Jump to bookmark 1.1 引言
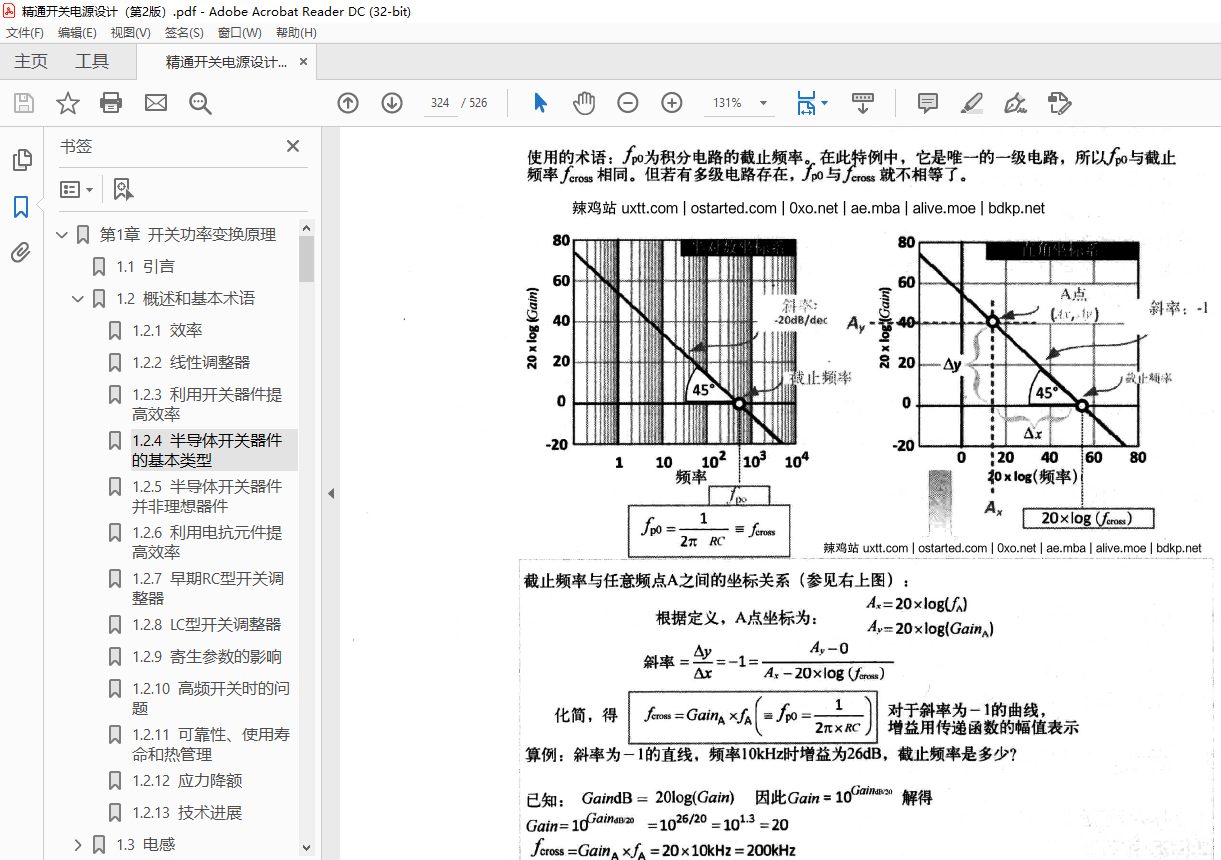The width and height of the screenshot is (1221, 860). (145, 267)
